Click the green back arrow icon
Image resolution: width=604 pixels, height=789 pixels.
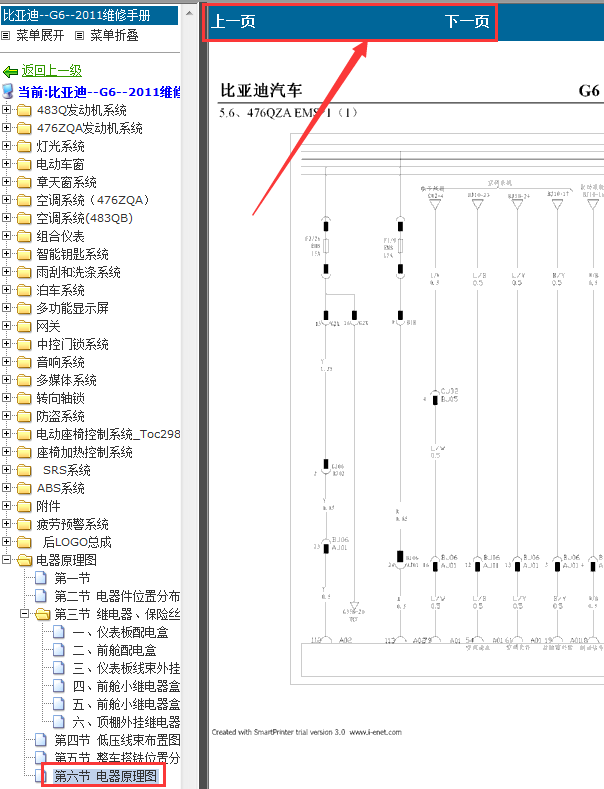[x=10, y=71]
